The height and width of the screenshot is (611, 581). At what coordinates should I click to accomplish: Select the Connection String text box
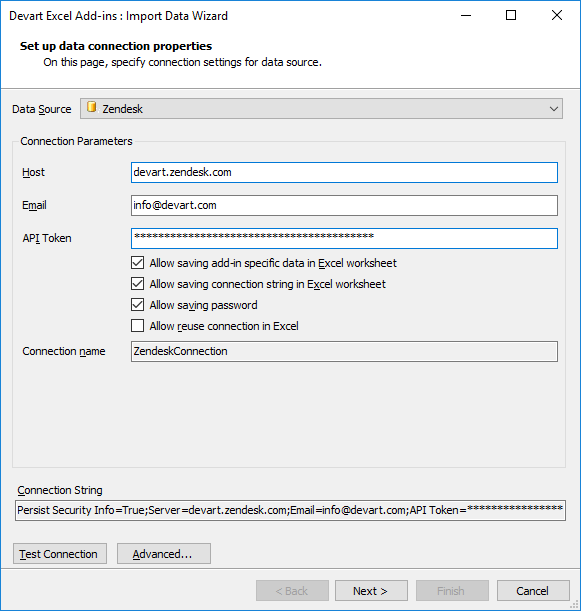pyautogui.click(x=290, y=510)
